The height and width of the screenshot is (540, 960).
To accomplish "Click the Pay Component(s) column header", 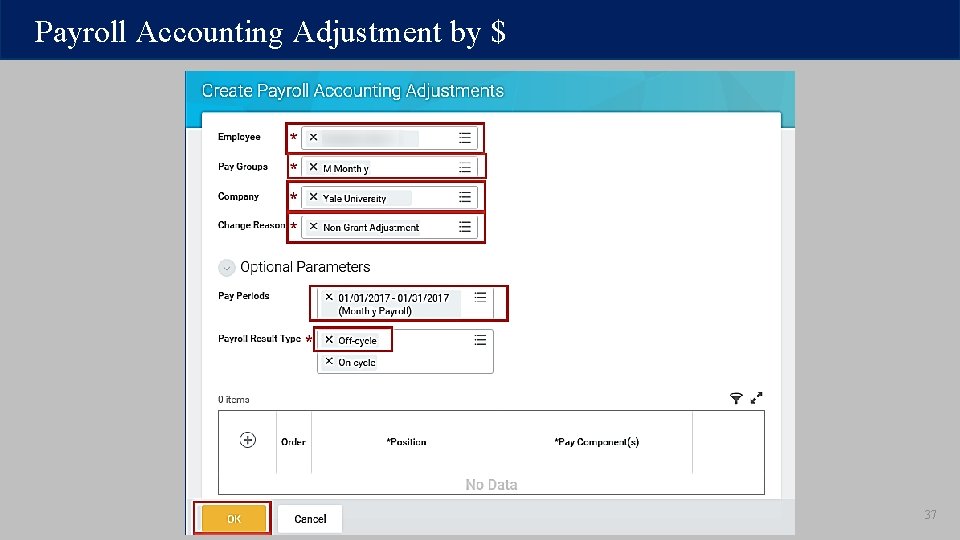I will coord(596,442).
